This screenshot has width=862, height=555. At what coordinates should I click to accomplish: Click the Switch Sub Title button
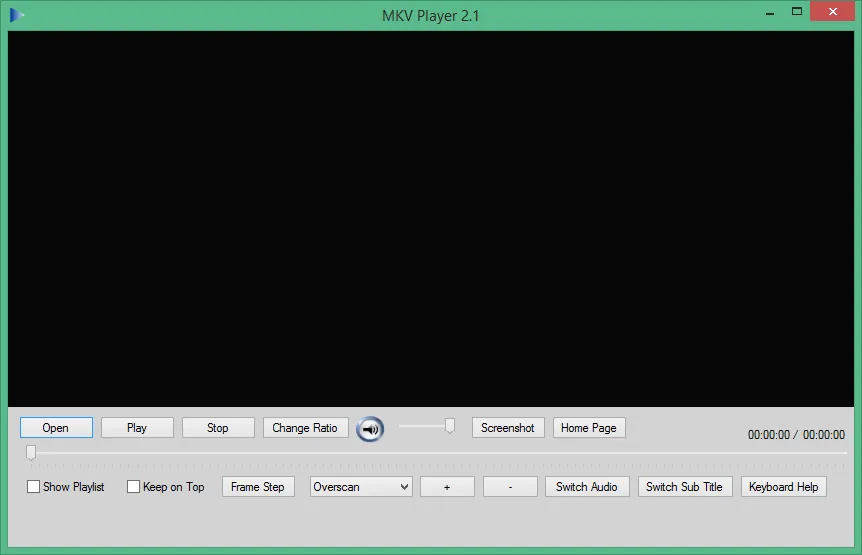(684, 487)
